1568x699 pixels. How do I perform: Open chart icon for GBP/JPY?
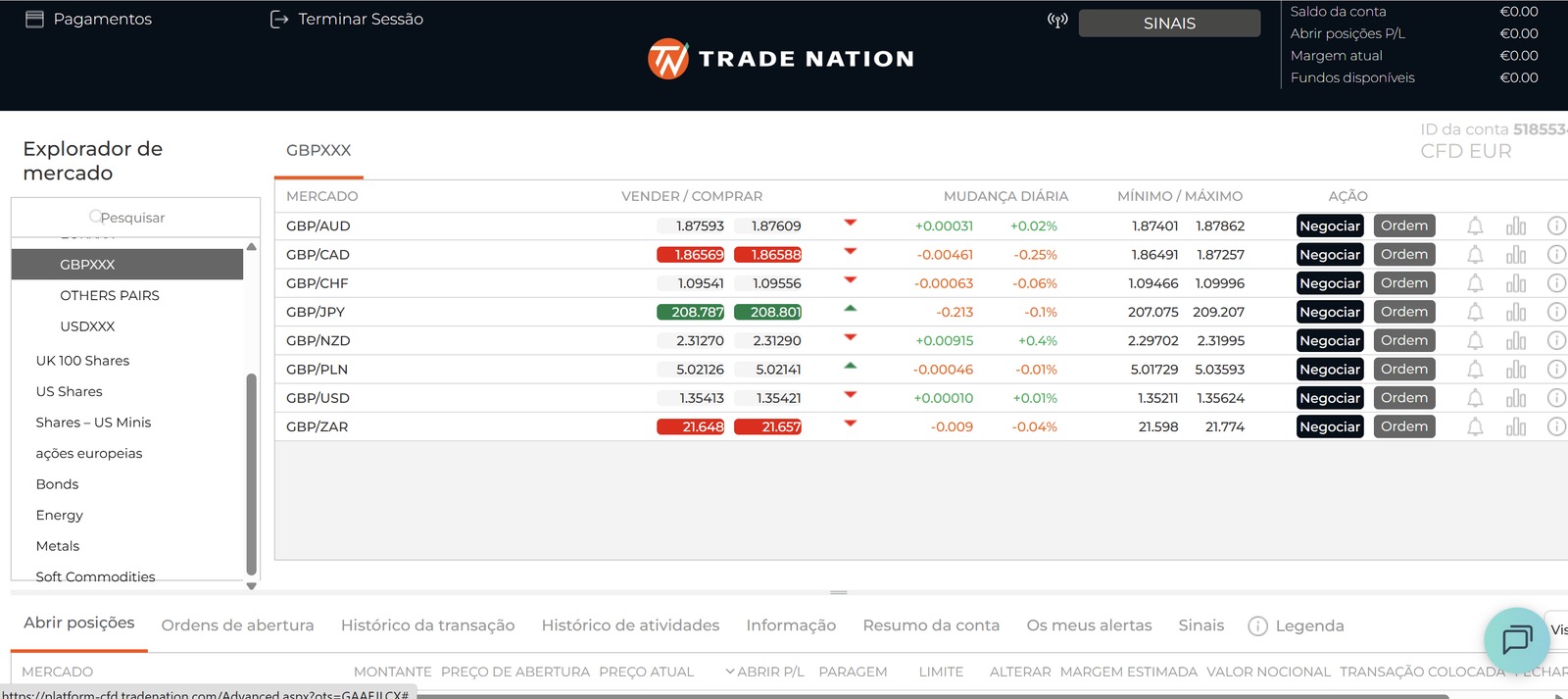click(1516, 312)
